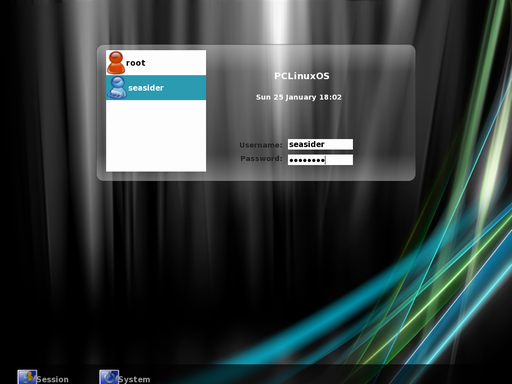Focus the Username input field
Screen dimensions: 512x384
(320, 144)
